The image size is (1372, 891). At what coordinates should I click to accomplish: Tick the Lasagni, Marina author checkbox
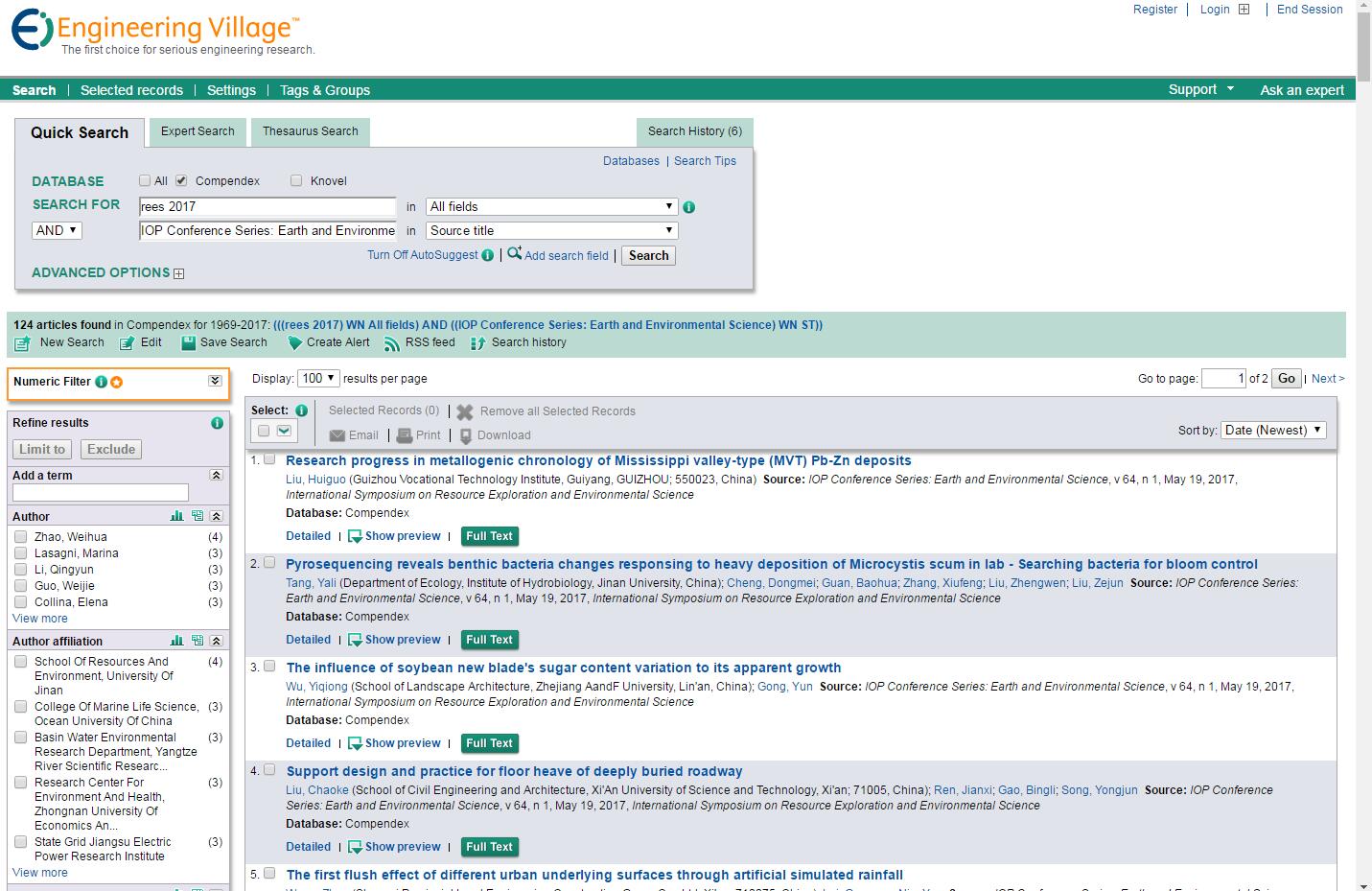coord(20,553)
